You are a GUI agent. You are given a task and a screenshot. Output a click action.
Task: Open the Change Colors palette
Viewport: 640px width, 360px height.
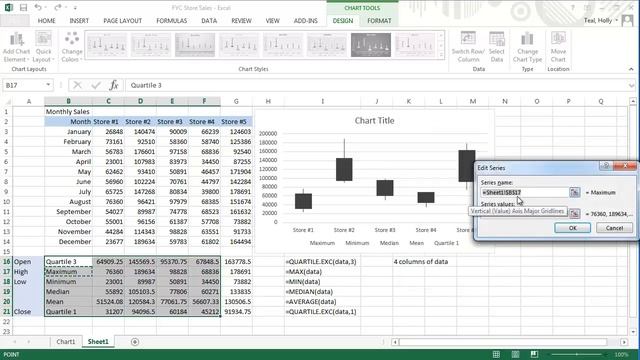(72, 47)
